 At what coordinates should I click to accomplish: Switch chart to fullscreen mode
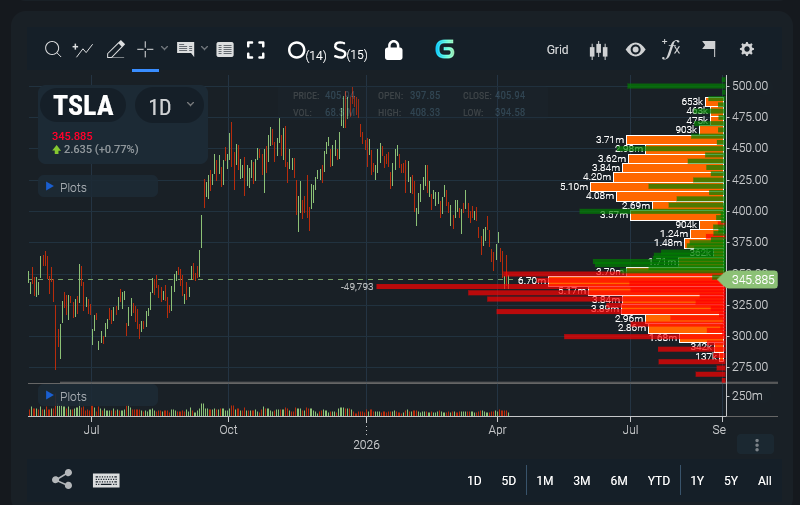pyautogui.click(x=256, y=50)
